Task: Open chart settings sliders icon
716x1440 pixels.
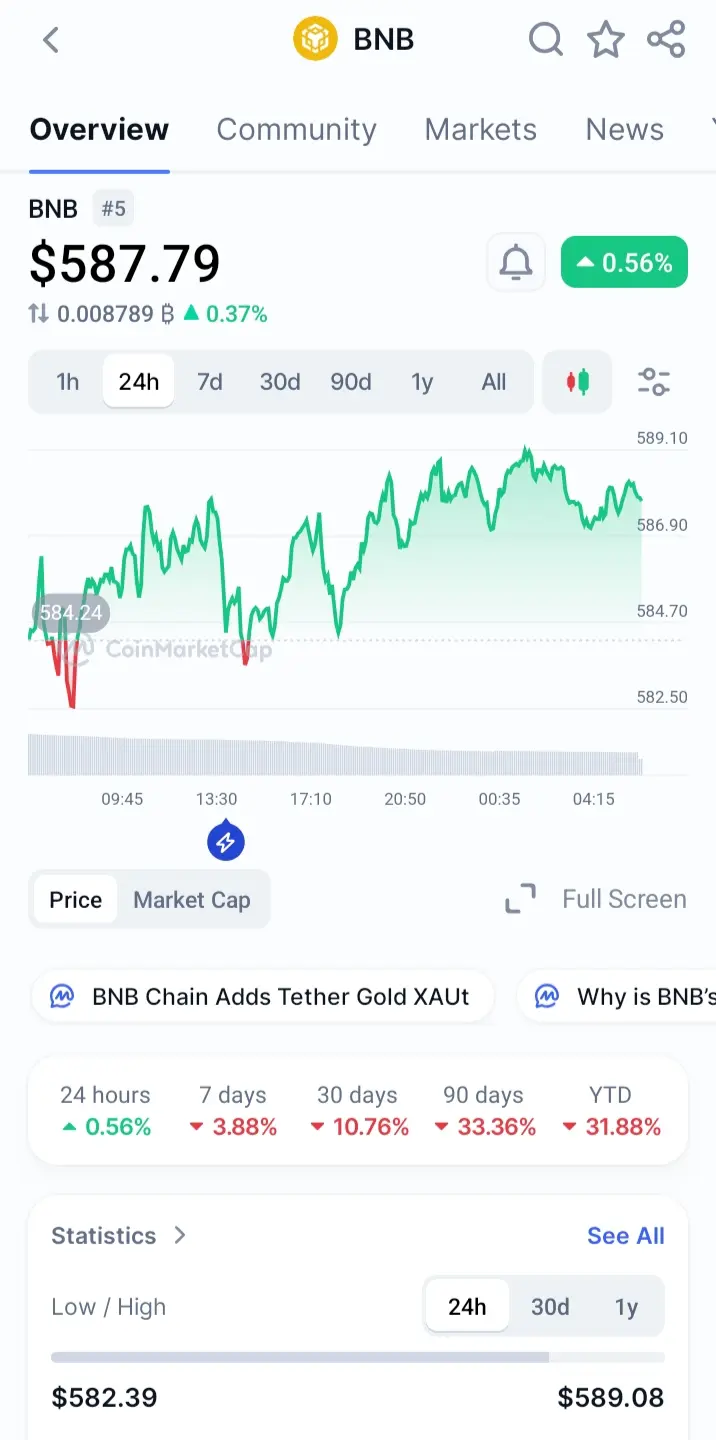Action: pos(654,382)
